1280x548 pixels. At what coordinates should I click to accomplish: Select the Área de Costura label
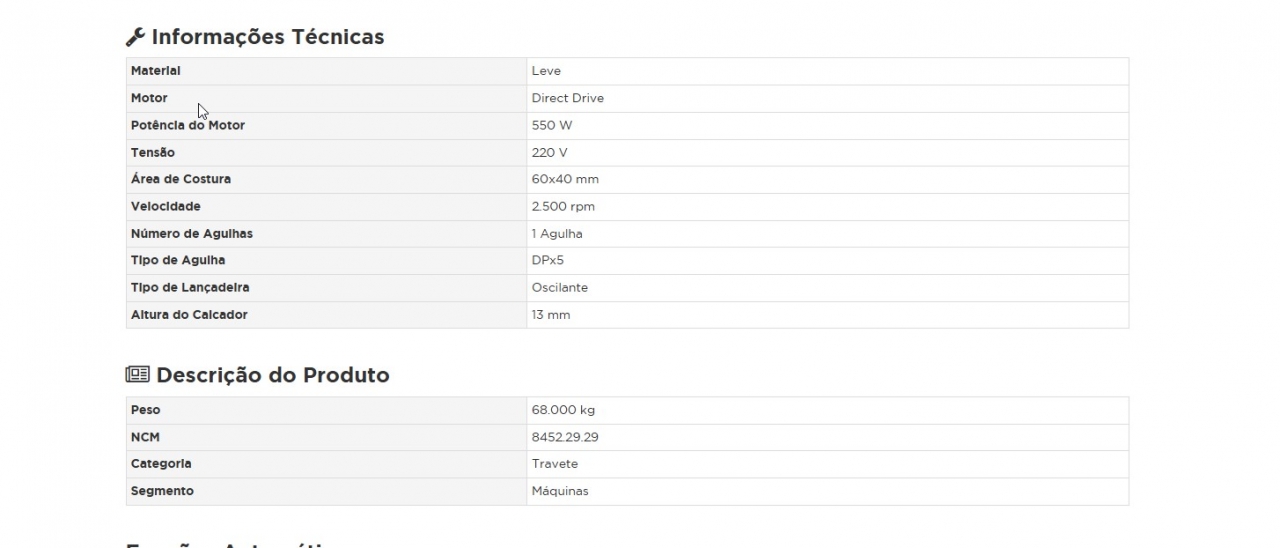pos(181,179)
